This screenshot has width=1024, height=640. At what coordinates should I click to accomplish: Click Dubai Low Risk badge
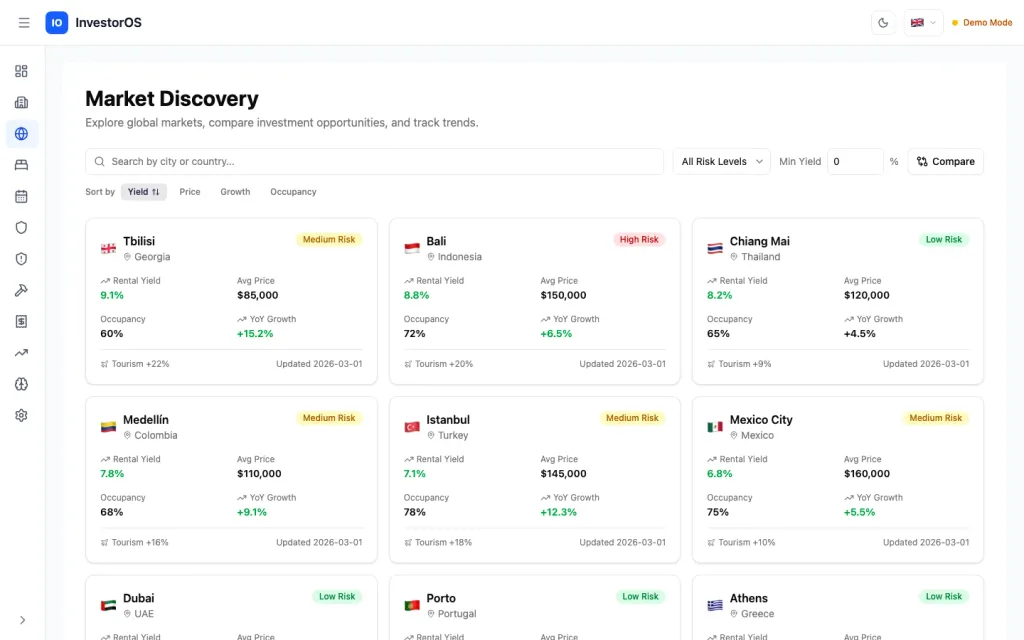337,596
